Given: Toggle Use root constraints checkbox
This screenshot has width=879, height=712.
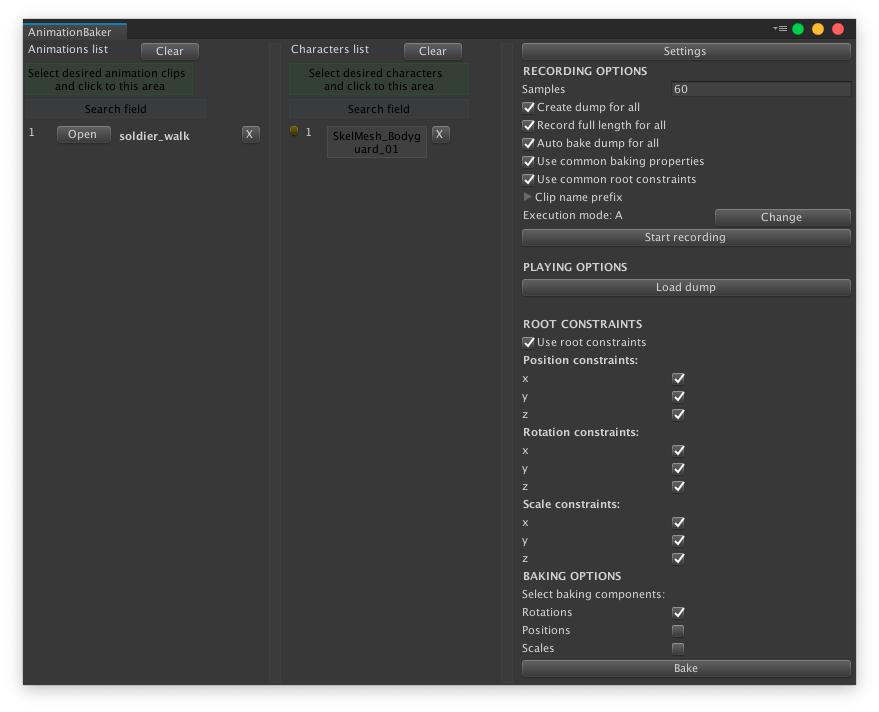Looking at the screenshot, I should click(x=528, y=342).
